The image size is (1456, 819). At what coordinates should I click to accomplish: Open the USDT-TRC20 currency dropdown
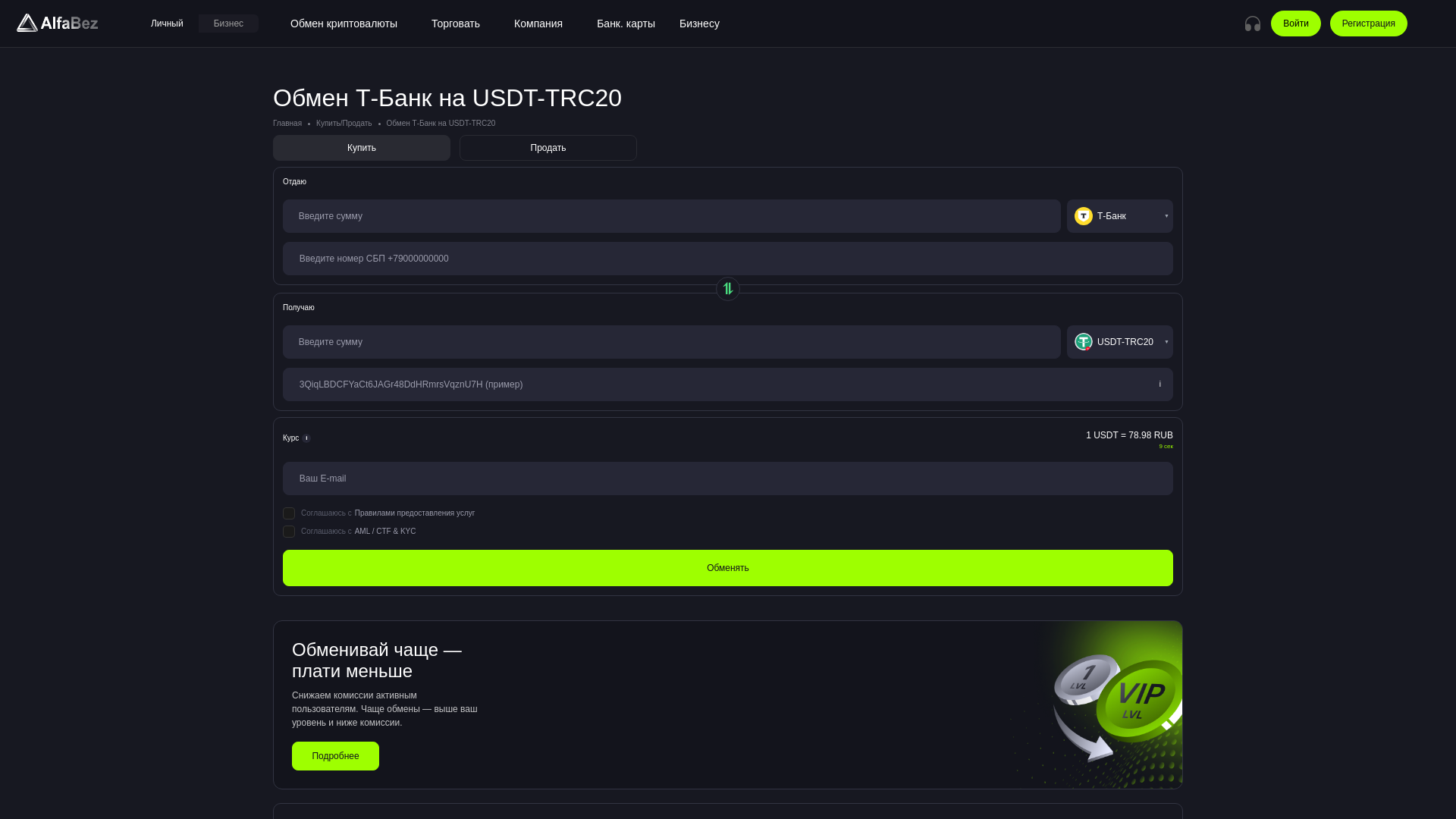[x=1120, y=342]
